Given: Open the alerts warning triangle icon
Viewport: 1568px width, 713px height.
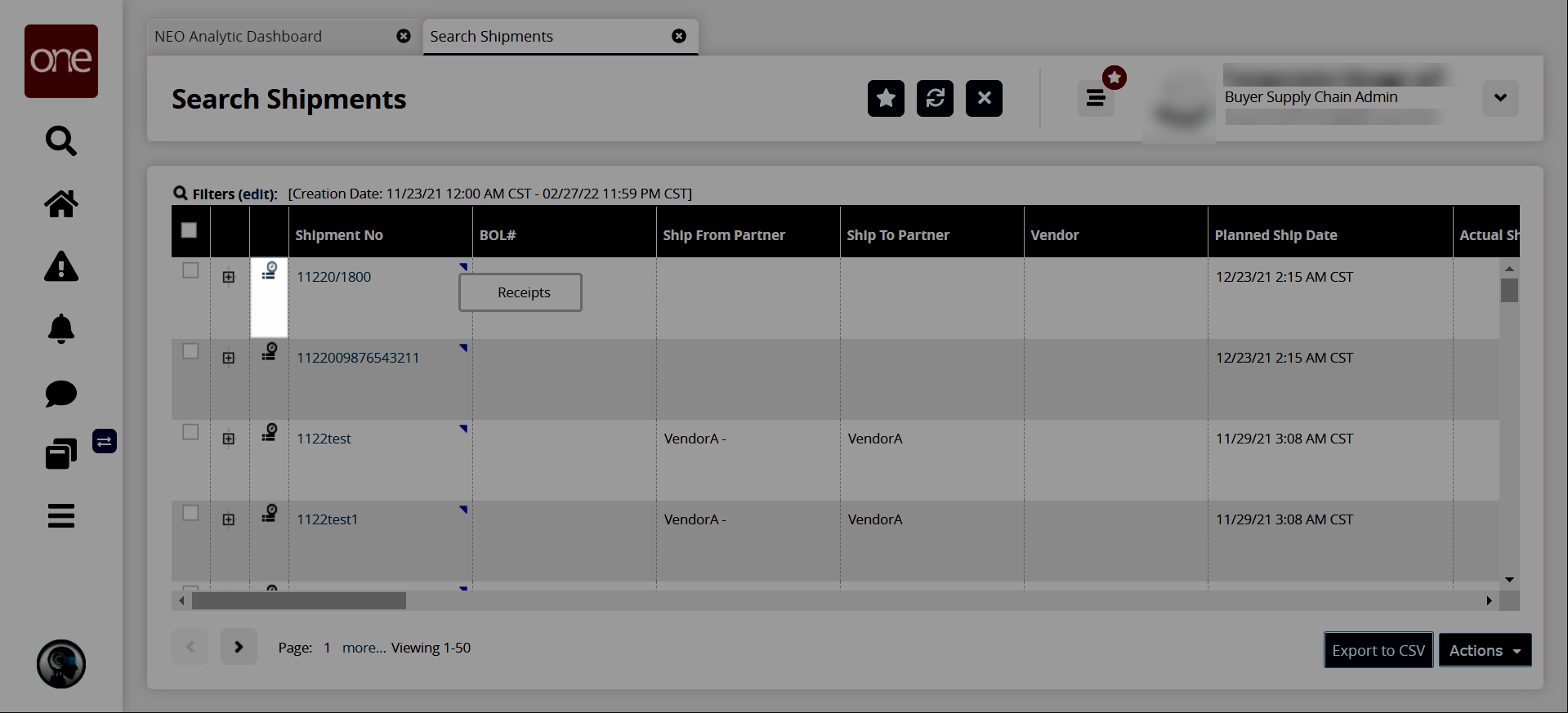Looking at the screenshot, I should pyautogui.click(x=61, y=266).
